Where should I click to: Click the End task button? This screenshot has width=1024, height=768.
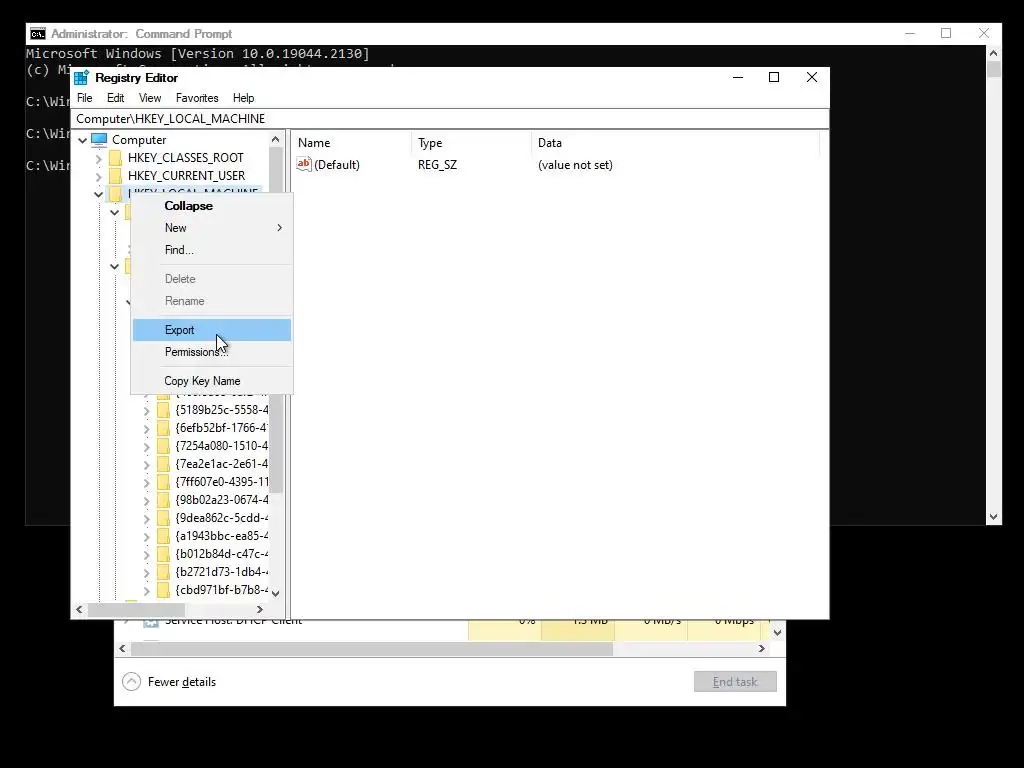[x=735, y=682]
